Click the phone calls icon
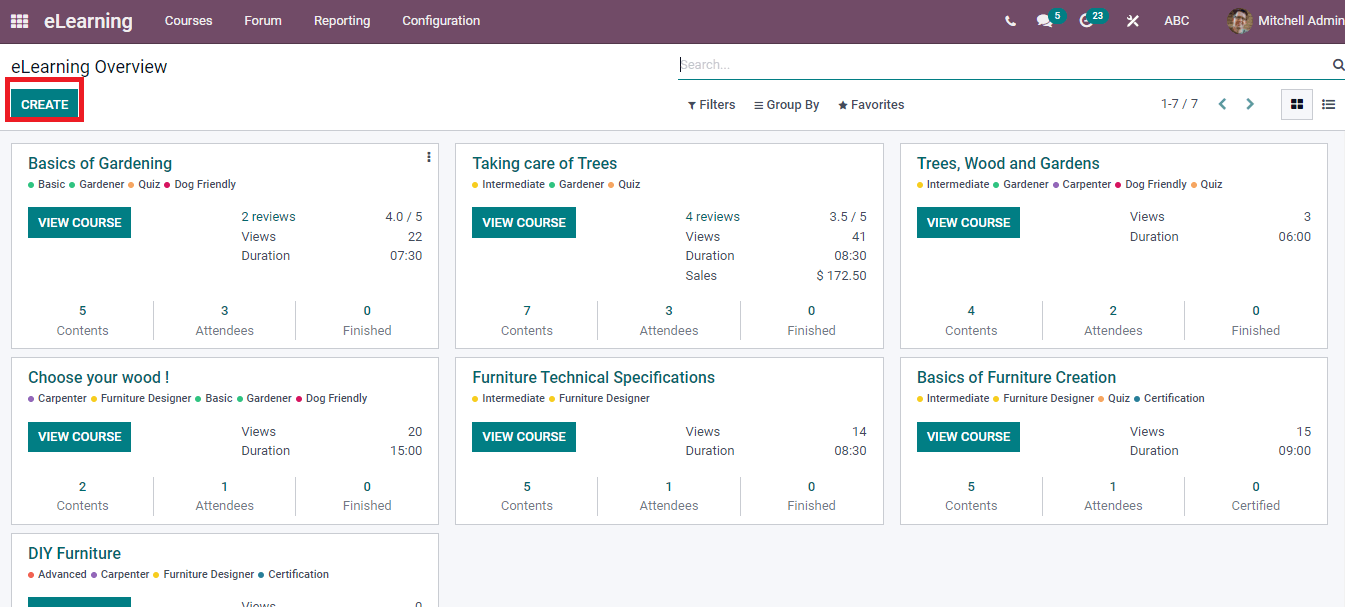The height and width of the screenshot is (607, 1345). point(1010,20)
